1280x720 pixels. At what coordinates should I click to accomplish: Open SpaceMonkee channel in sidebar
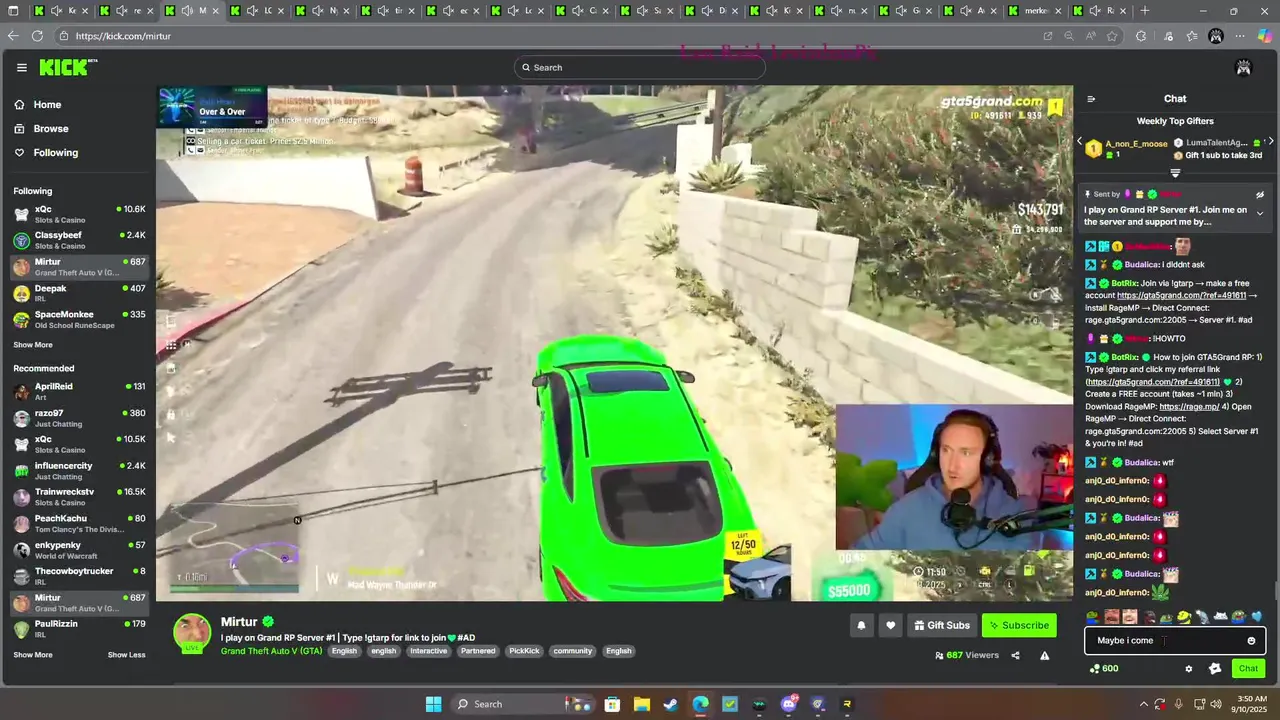tap(78, 319)
